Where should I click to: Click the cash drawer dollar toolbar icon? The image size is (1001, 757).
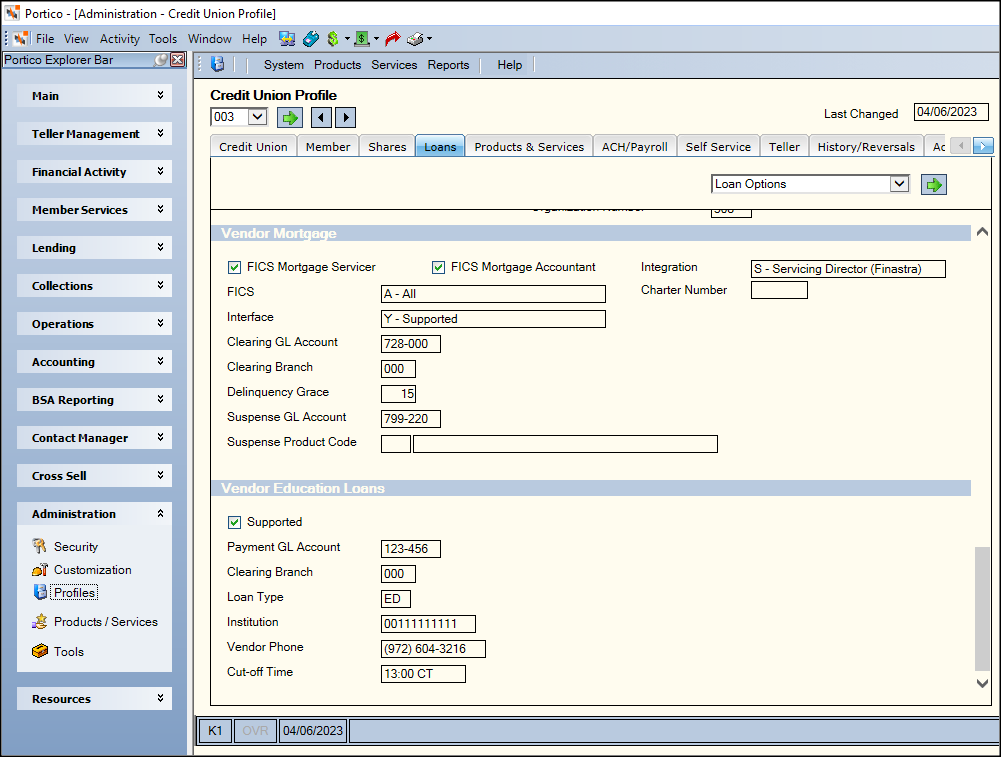[x=362, y=39]
